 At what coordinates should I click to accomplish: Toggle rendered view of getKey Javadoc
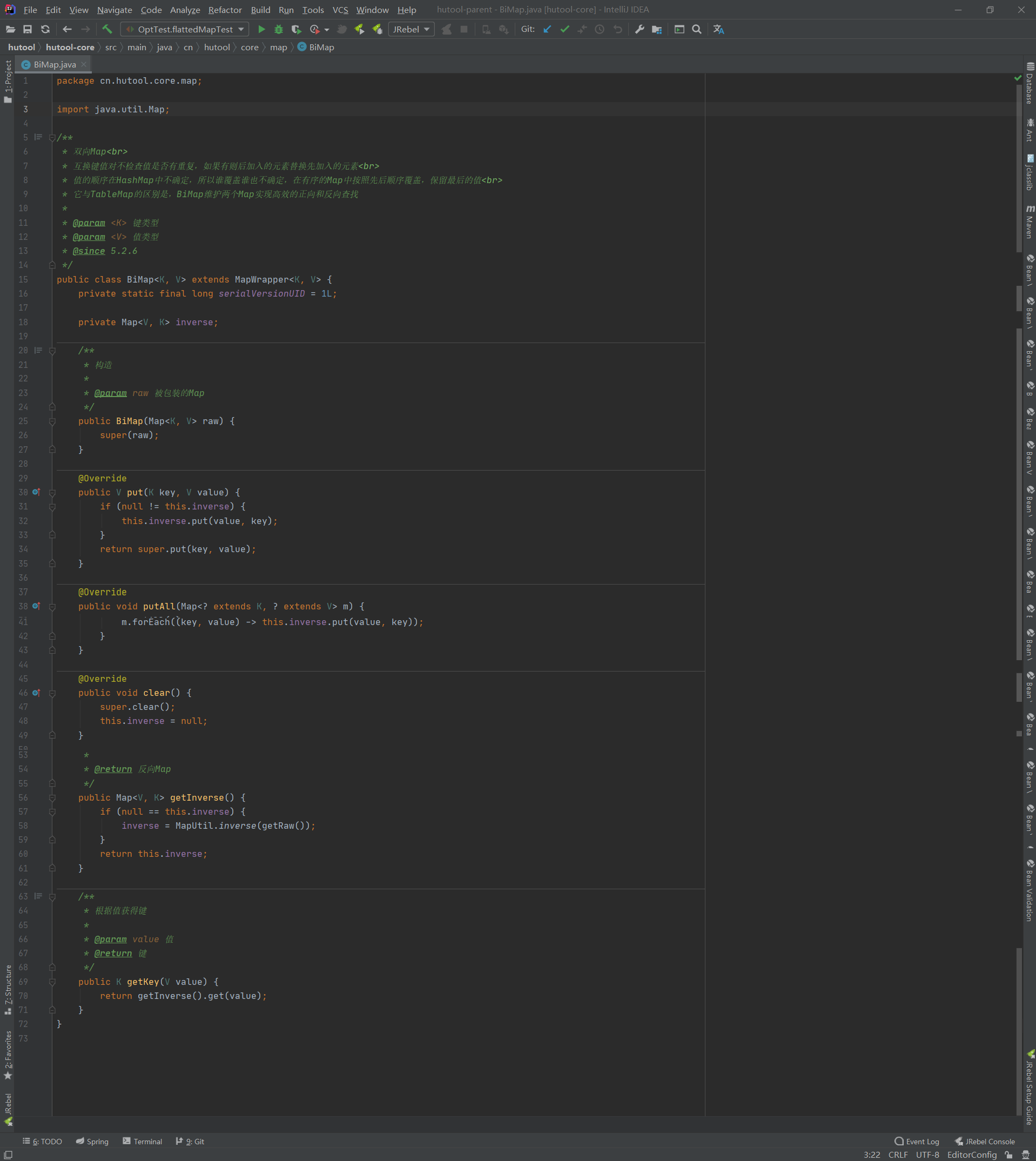click(38, 896)
